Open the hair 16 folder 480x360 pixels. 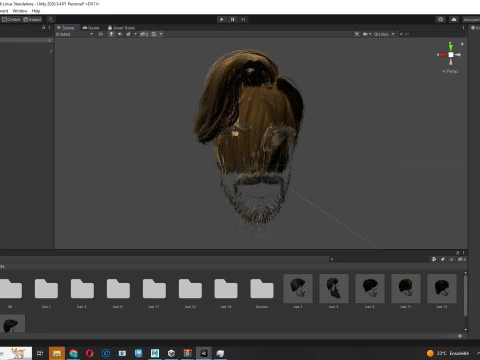[x=226, y=289]
